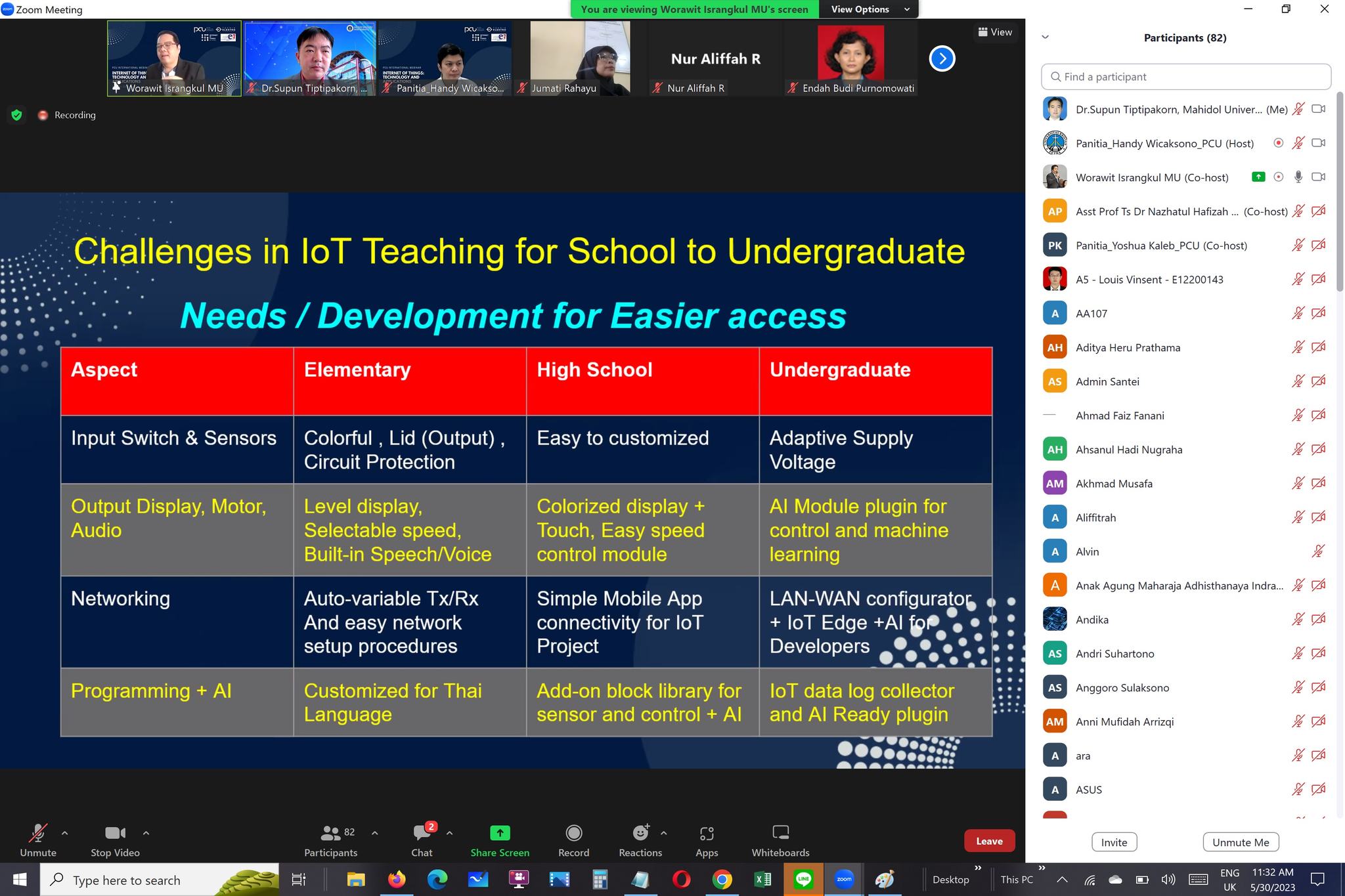Click the Invite button
The image size is (1345, 896).
(1114, 842)
